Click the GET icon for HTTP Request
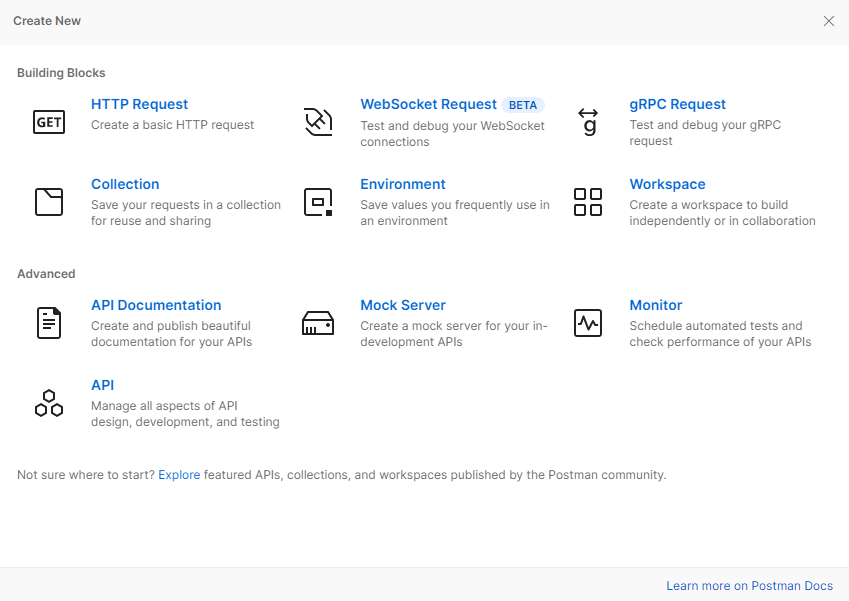The width and height of the screenshot is (849, 601). [49, 122]
